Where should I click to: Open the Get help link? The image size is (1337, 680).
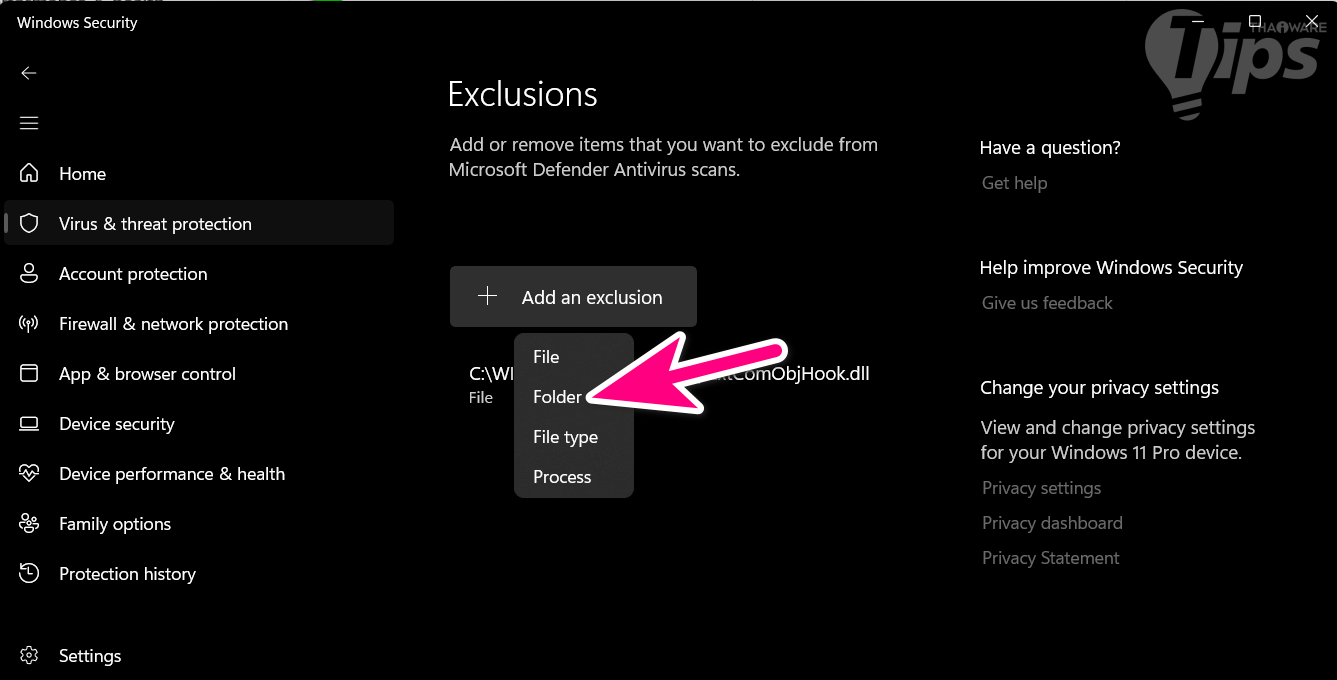pos(1014,183)
